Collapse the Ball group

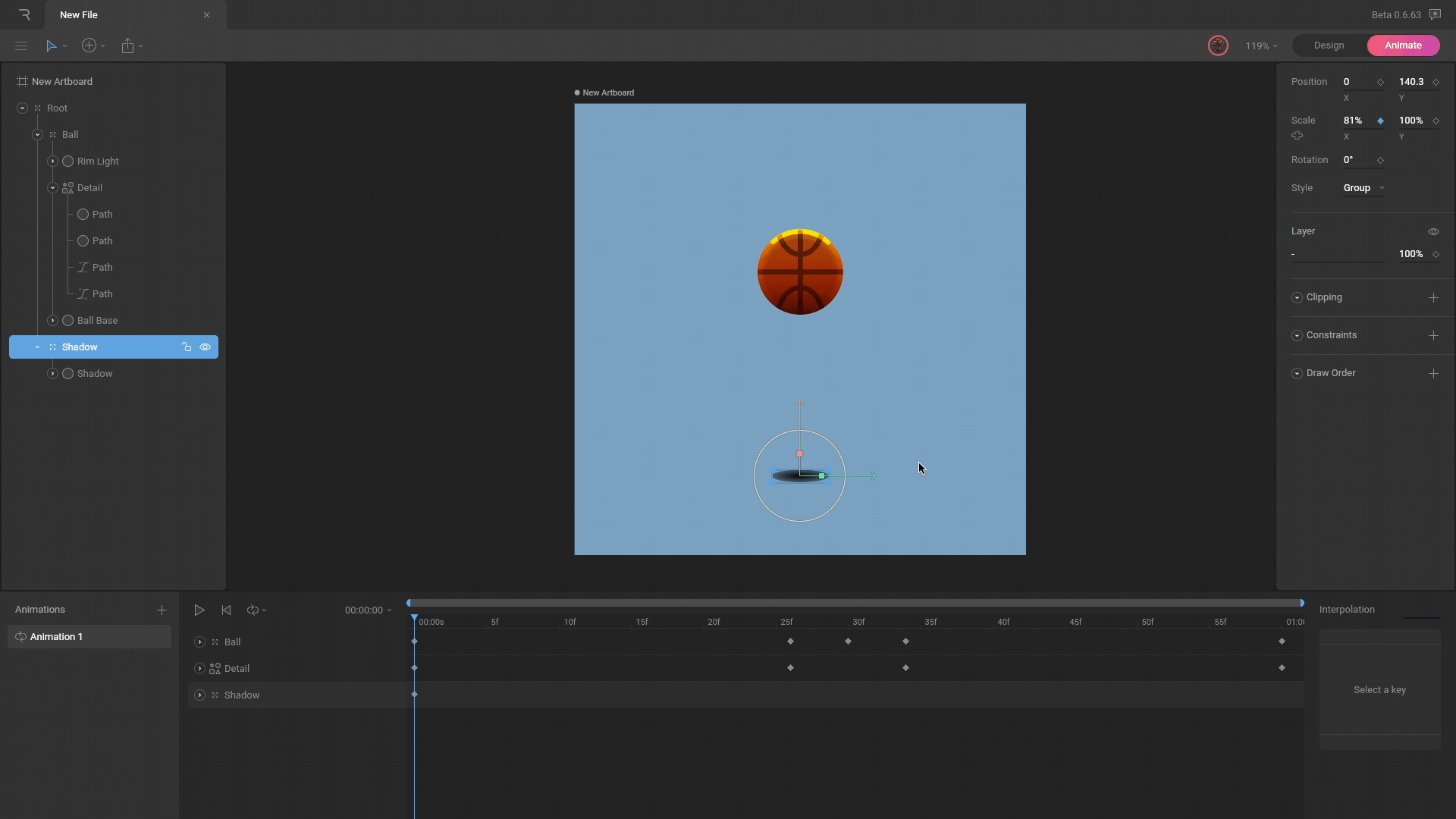tap(37, 135)
